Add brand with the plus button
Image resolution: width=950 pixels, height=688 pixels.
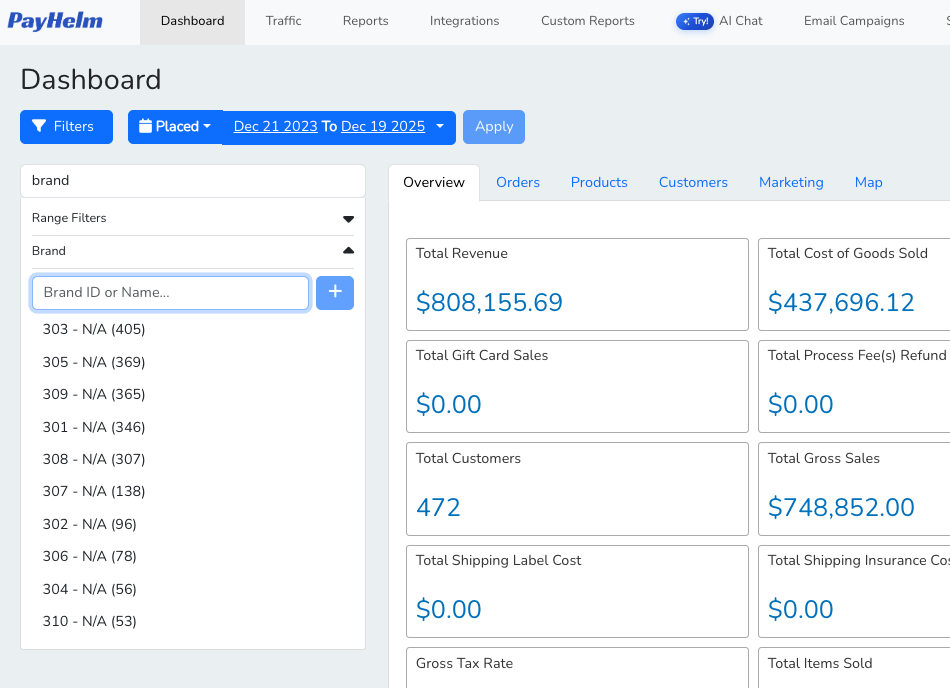point(335,293)
